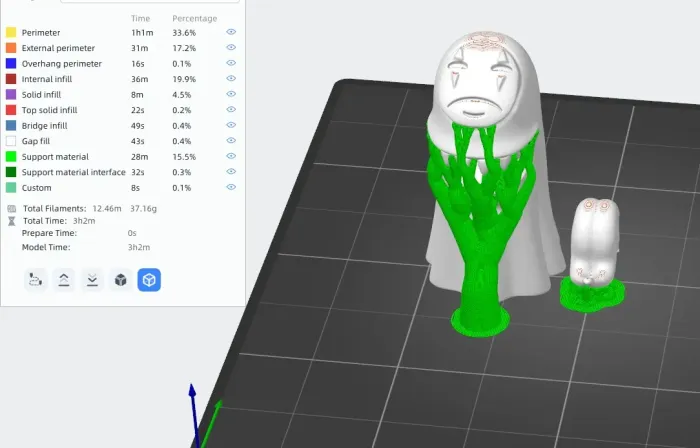Toggle Overhang perimeter eye icon

[231, 63]
